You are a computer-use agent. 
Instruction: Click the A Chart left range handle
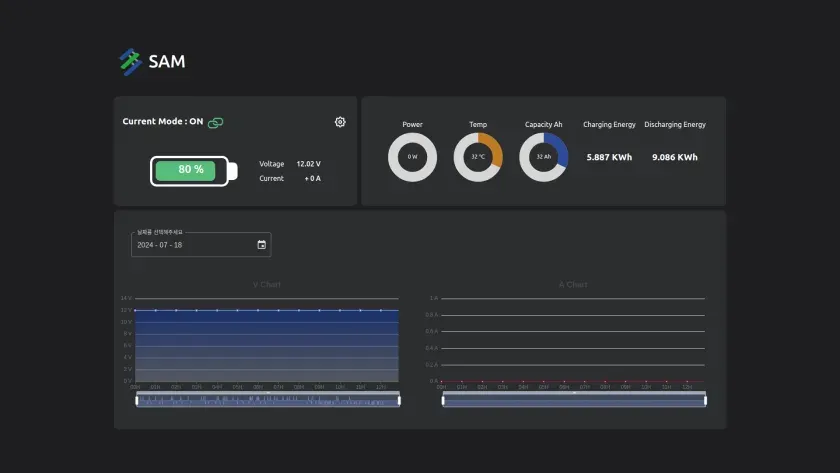pyautogui.click(x=443, y=400)
